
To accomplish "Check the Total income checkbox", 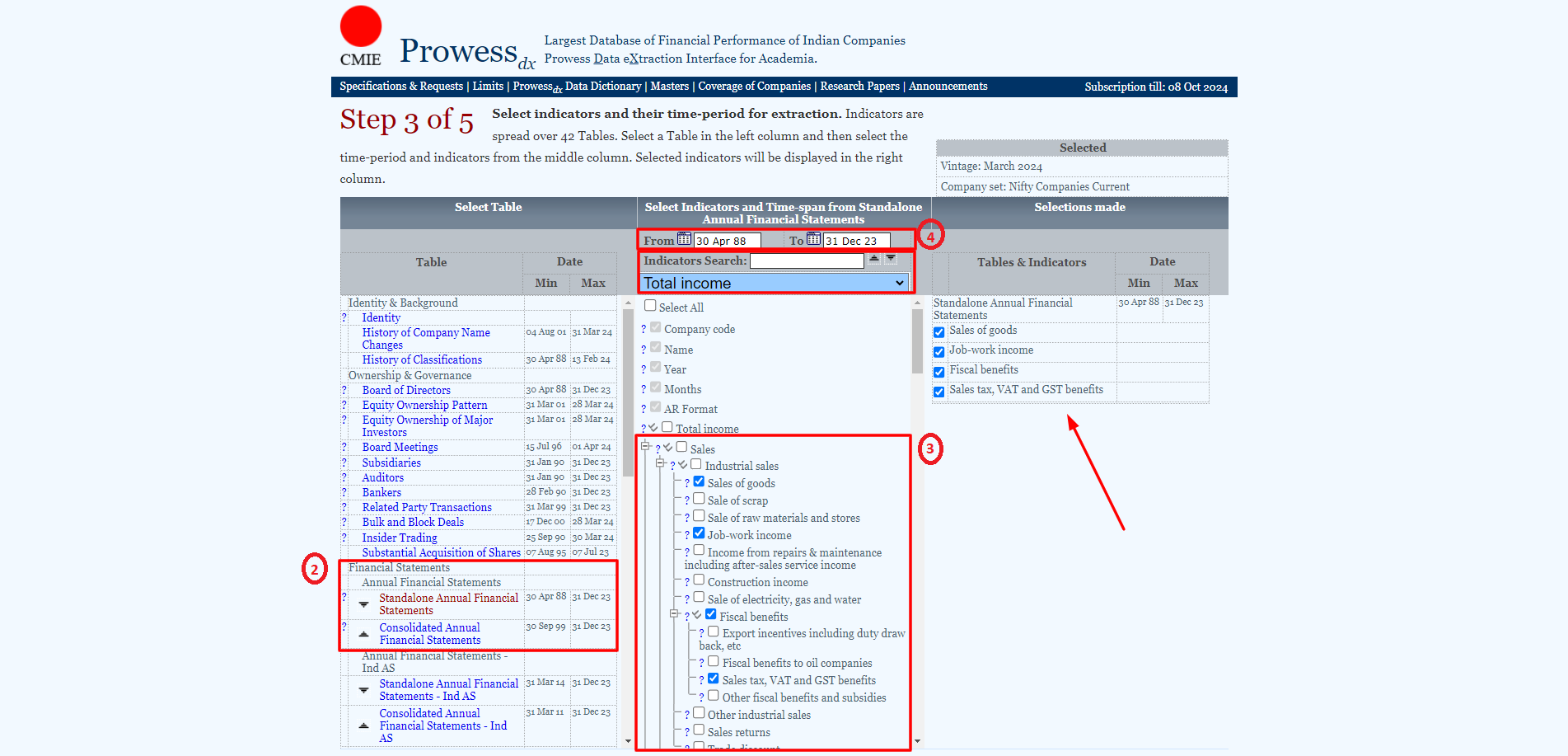I will tap(667, 427).
